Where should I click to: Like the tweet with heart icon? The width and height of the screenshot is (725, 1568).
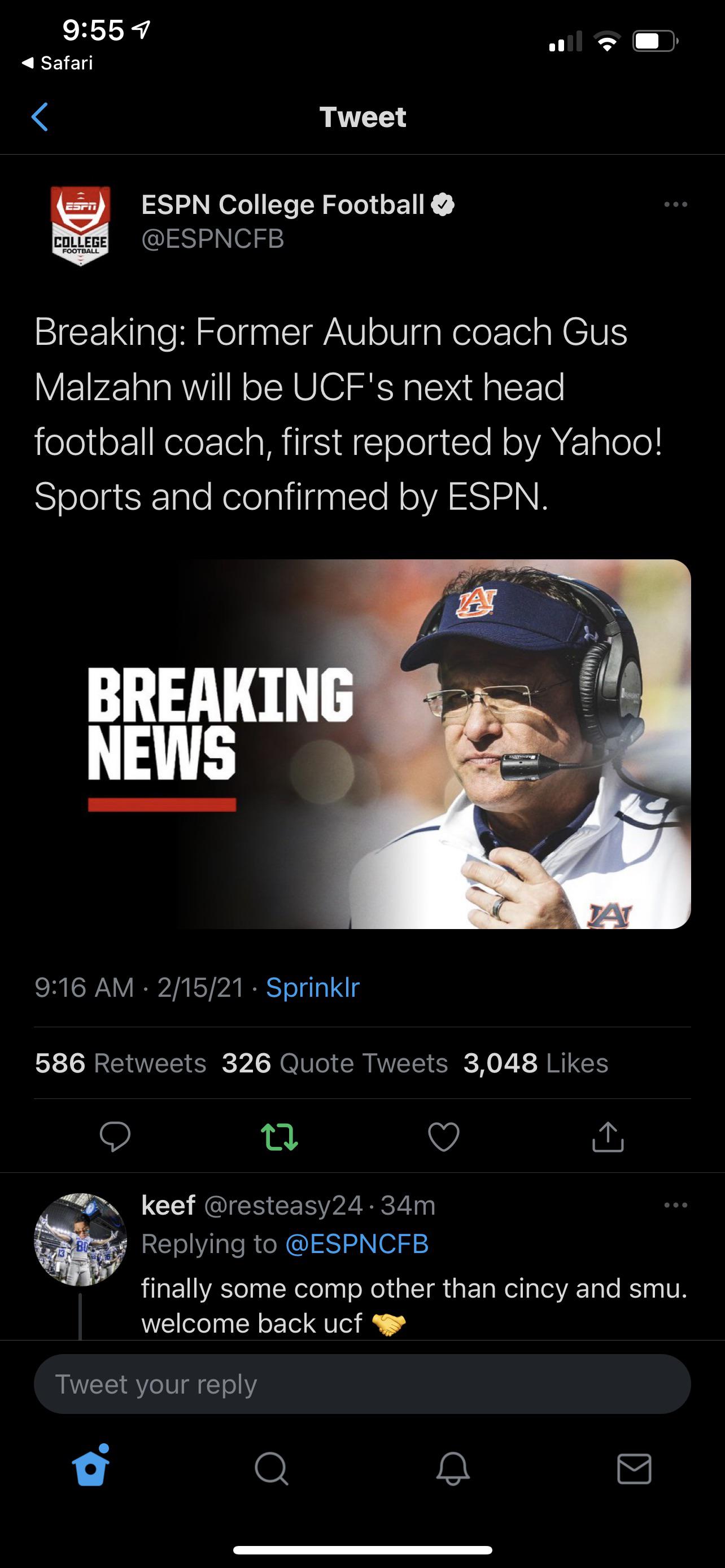coord(444,1136)
